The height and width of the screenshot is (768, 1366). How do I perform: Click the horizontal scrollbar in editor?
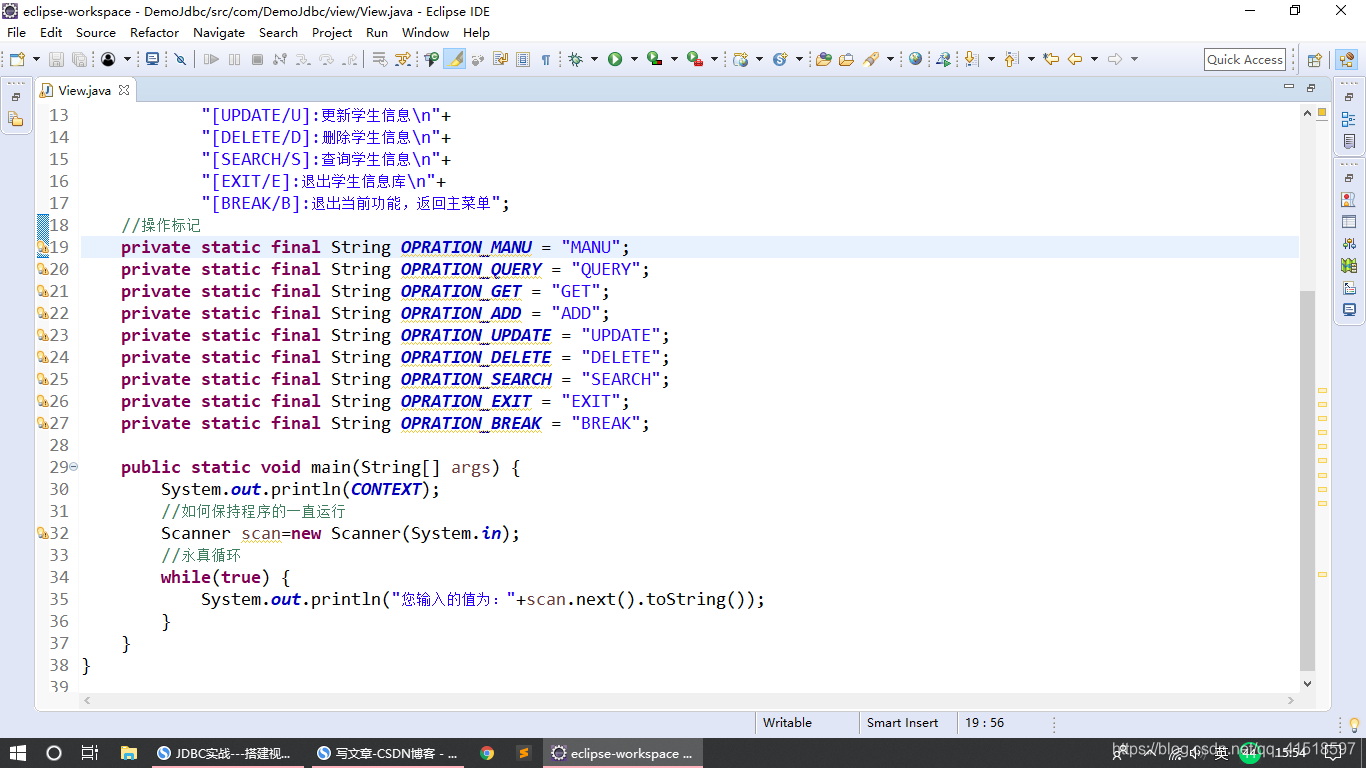pos(690,701)
